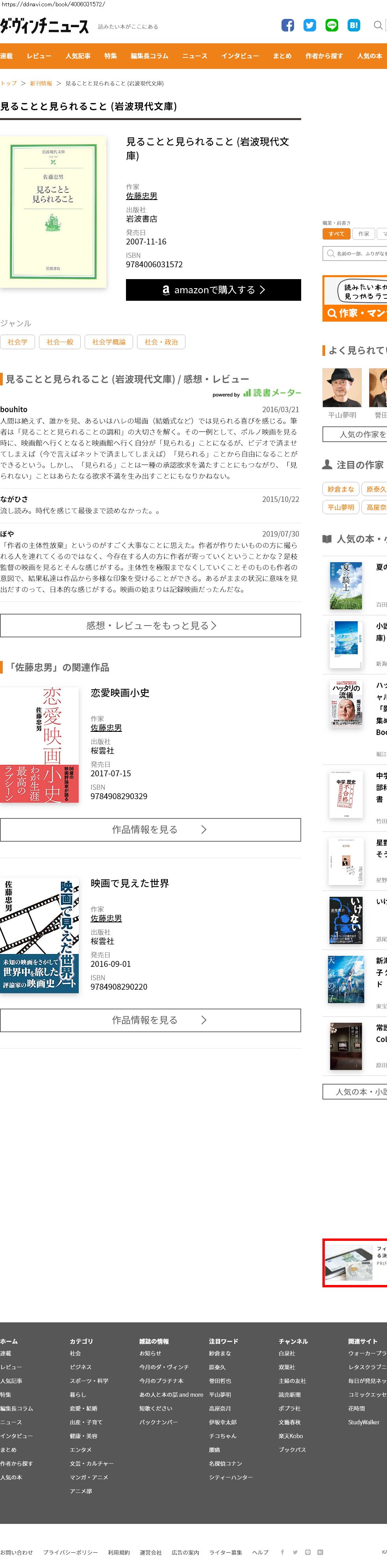The image size is (387, 1568).
Task: Click footer category link ビジネス
Action: click(x=80, y=1367)
